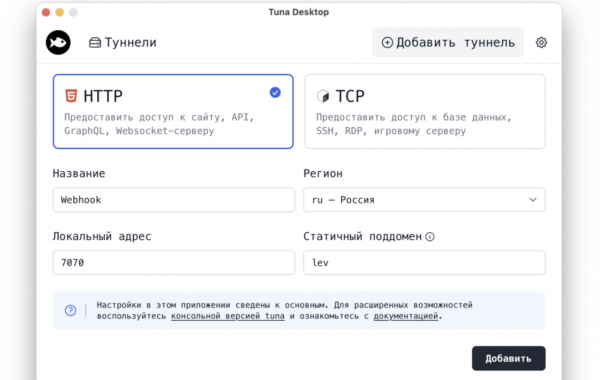
Task: Click the Tuna Desktop window title
Action: 299,12
